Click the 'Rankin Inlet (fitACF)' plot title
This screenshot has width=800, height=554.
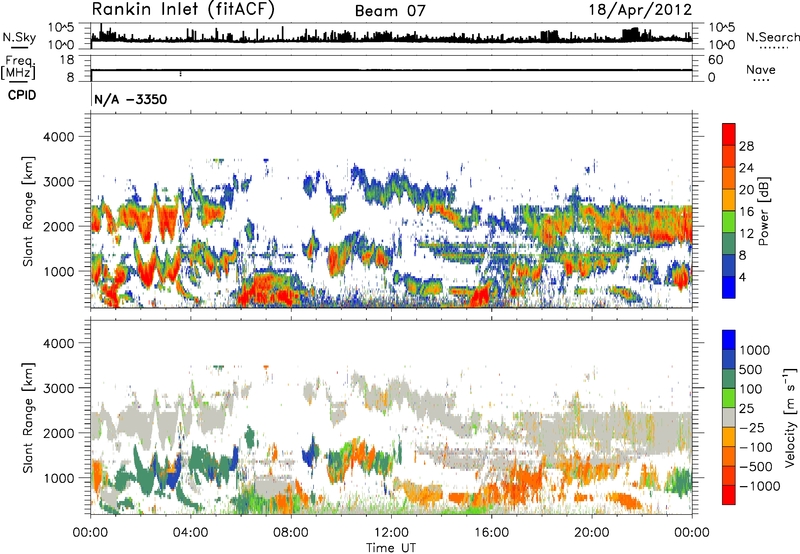(x=183, y=10)
